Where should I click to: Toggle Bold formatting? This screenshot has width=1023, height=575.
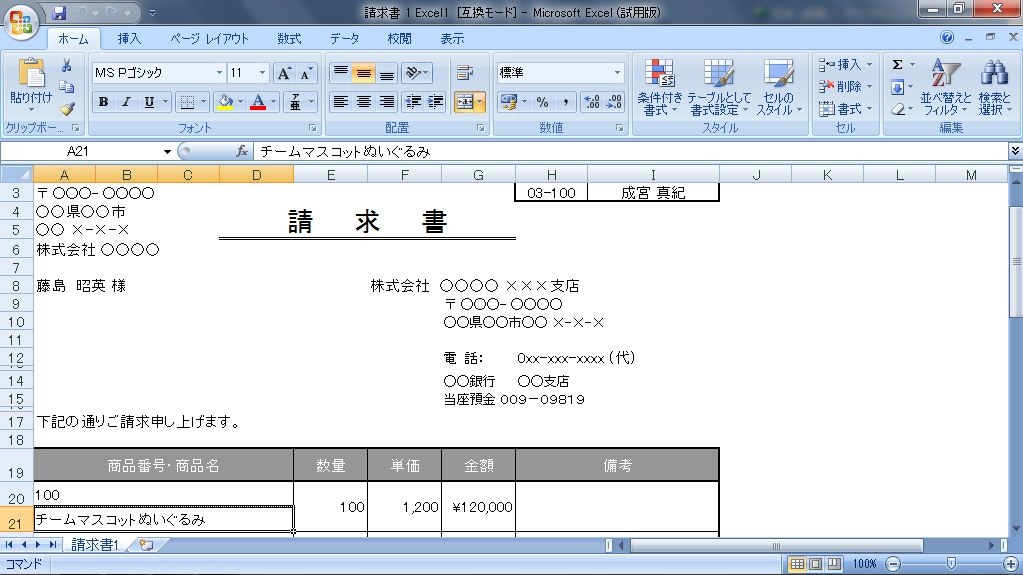coord(103,102)
